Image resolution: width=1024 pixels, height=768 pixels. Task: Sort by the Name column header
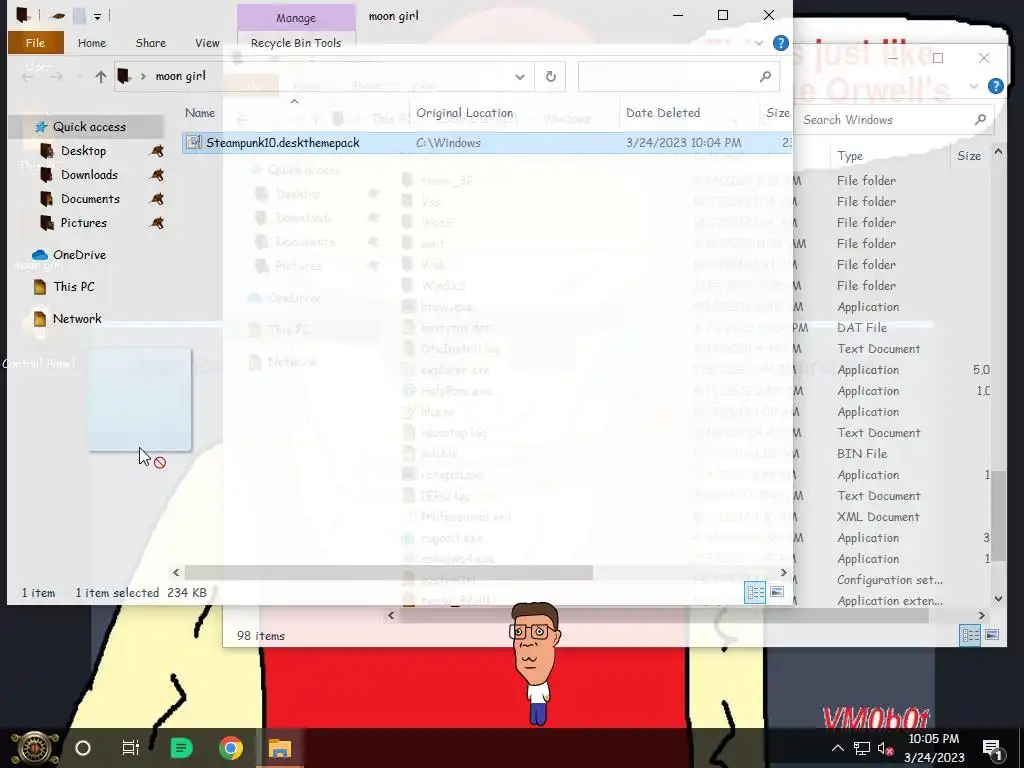(200, 113)
